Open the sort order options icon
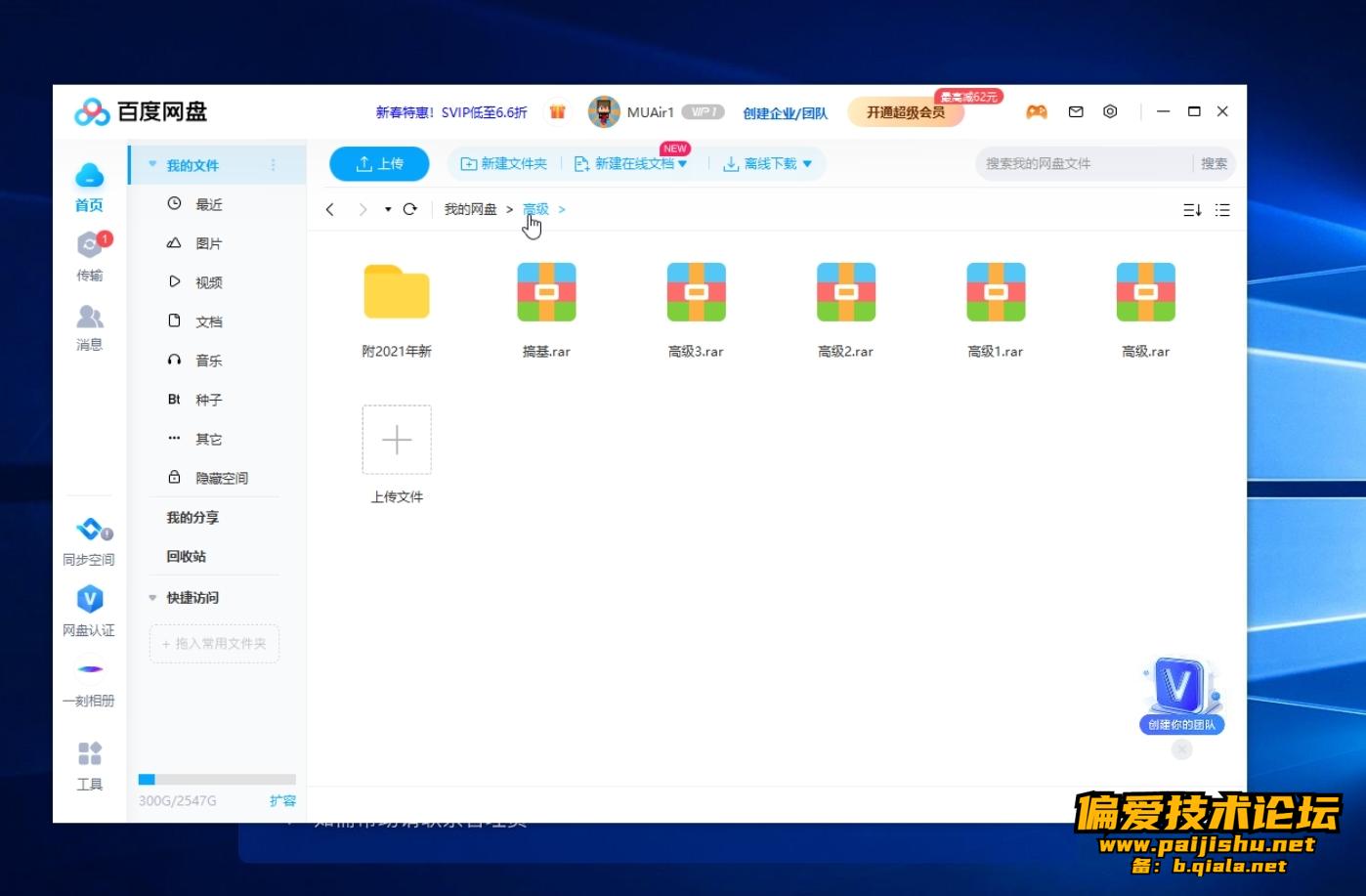1366x896 pixels. point(1192,210)
